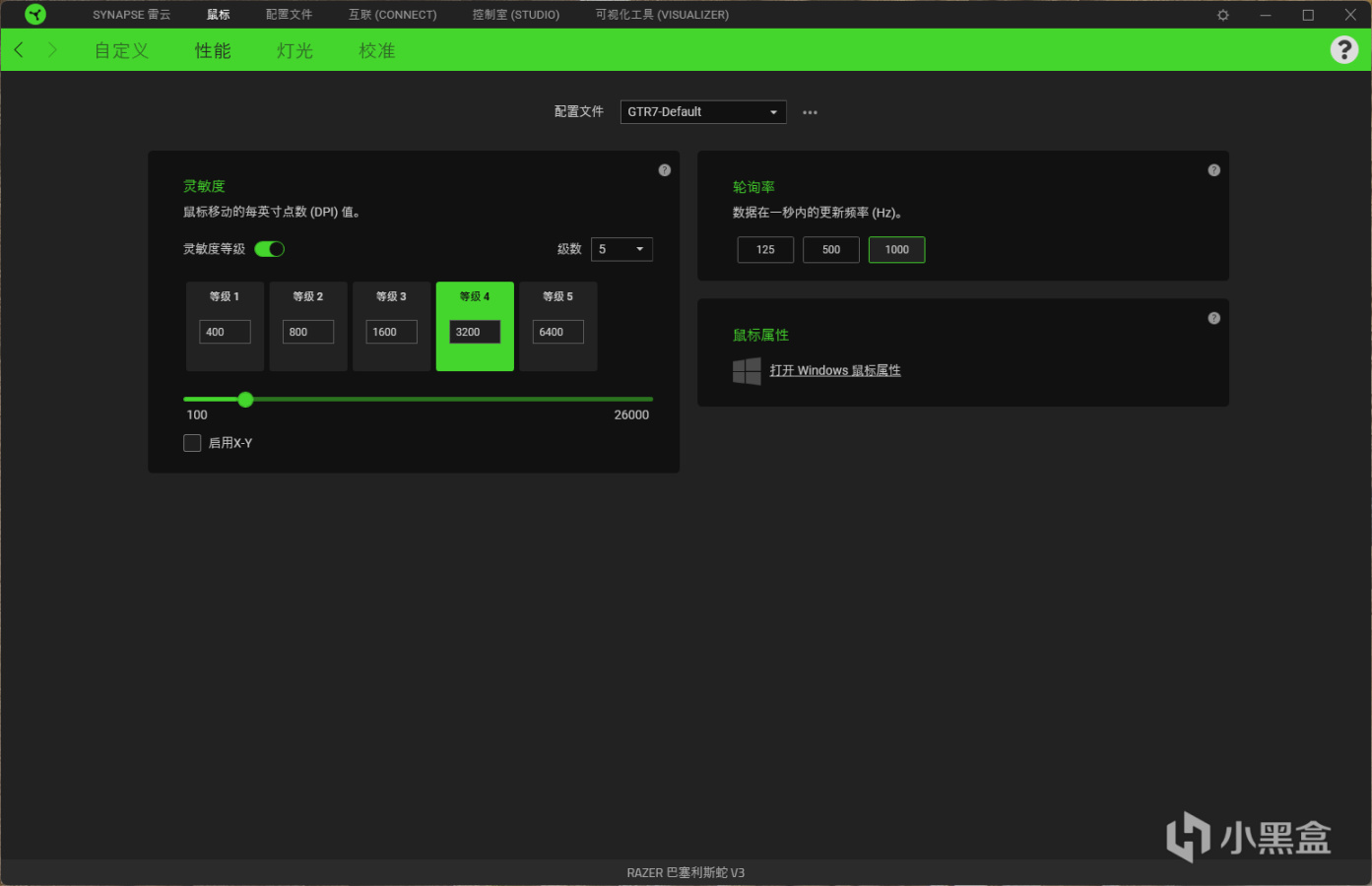This screenshot has height=886, width=1372.
Task: Click the slider minimum label 100
Action: [197, 415]
